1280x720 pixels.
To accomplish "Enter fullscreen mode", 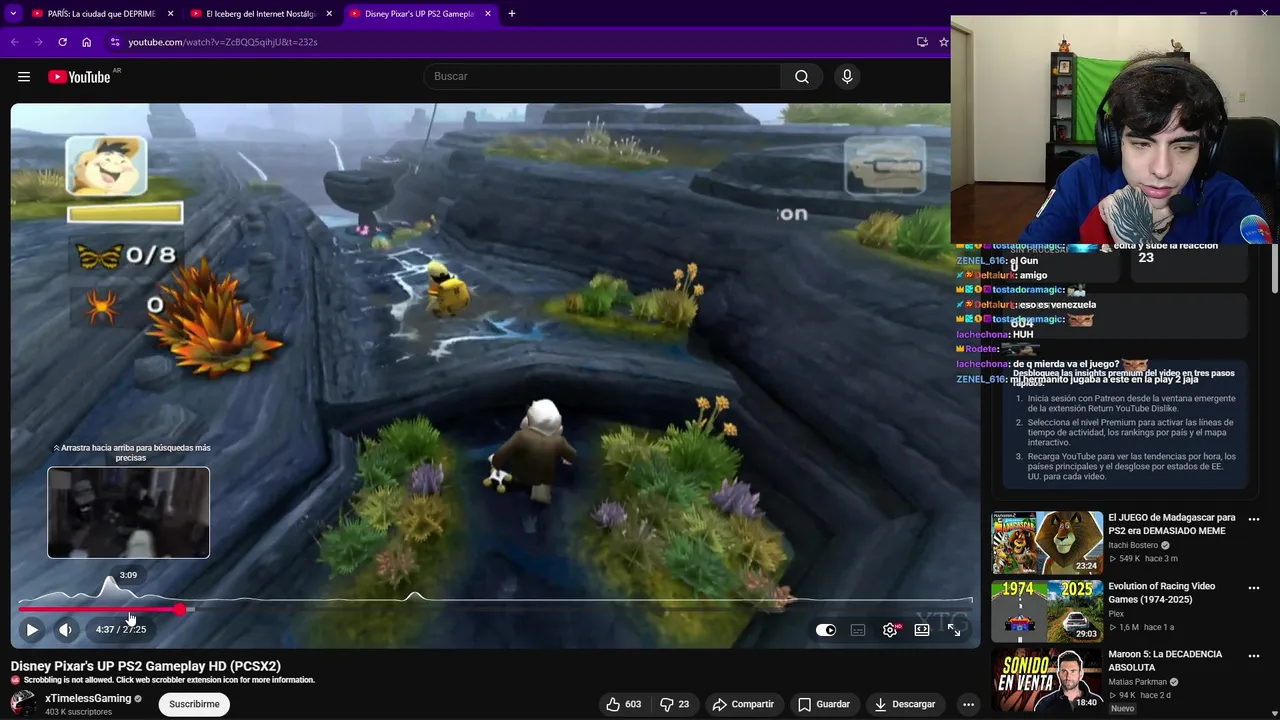I will 954,630.
